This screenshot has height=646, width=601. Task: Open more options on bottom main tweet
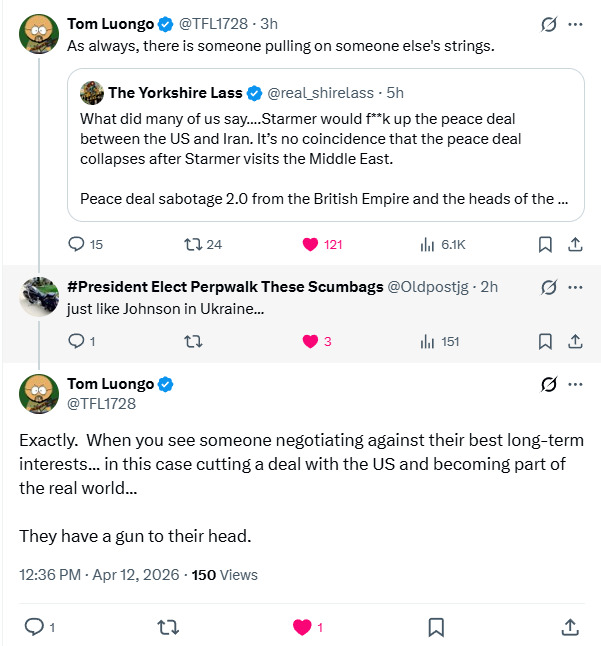[x=575, y=384]
